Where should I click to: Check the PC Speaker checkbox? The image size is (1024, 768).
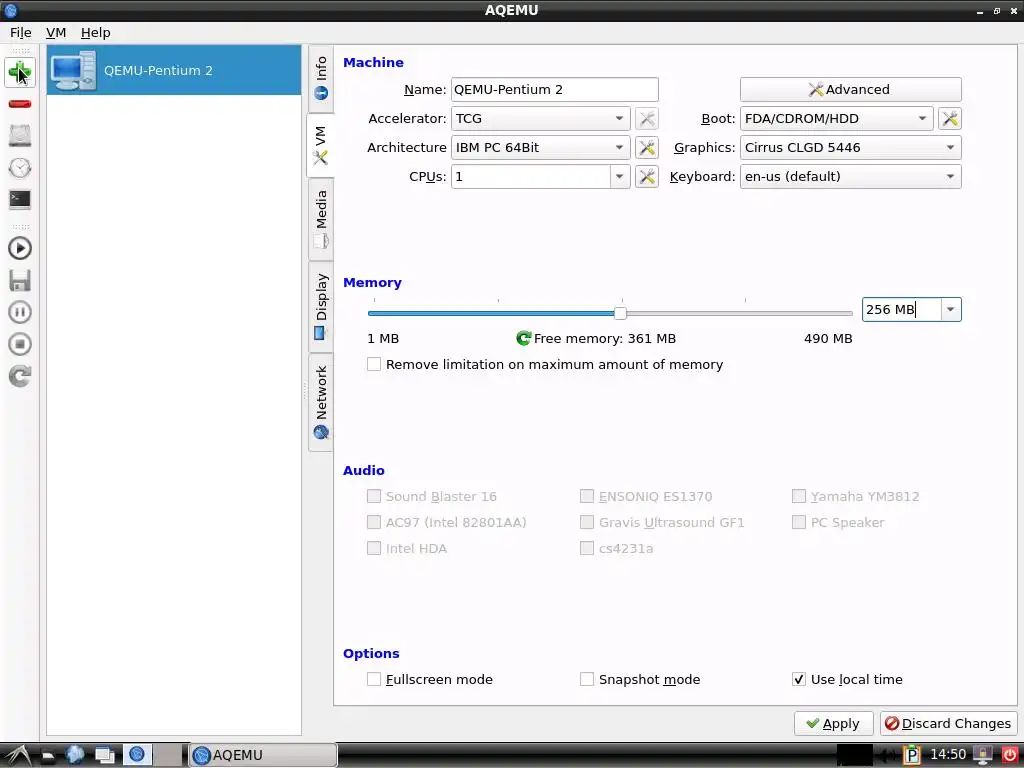click(x=798, y=522)
